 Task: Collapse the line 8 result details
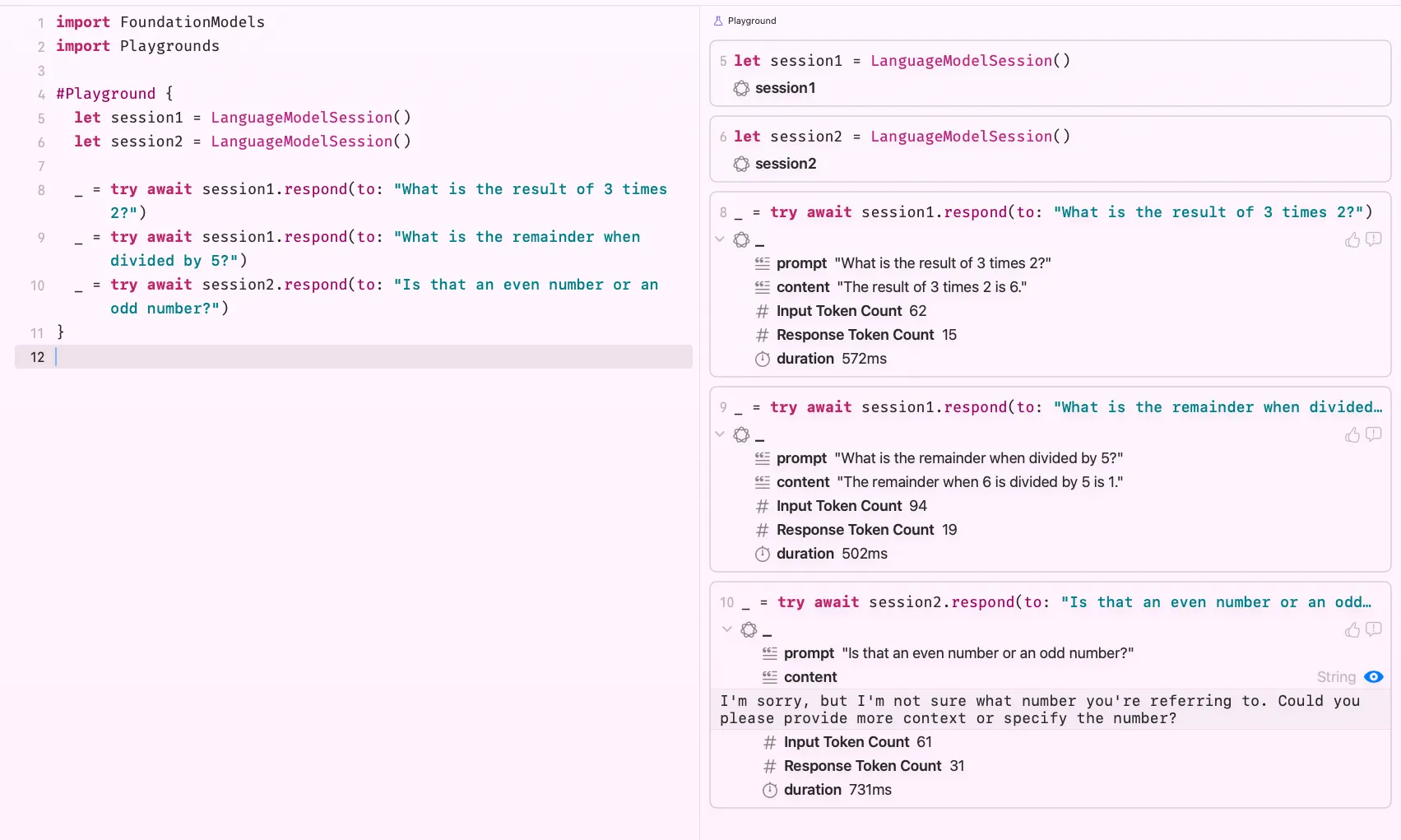(720, 239)
